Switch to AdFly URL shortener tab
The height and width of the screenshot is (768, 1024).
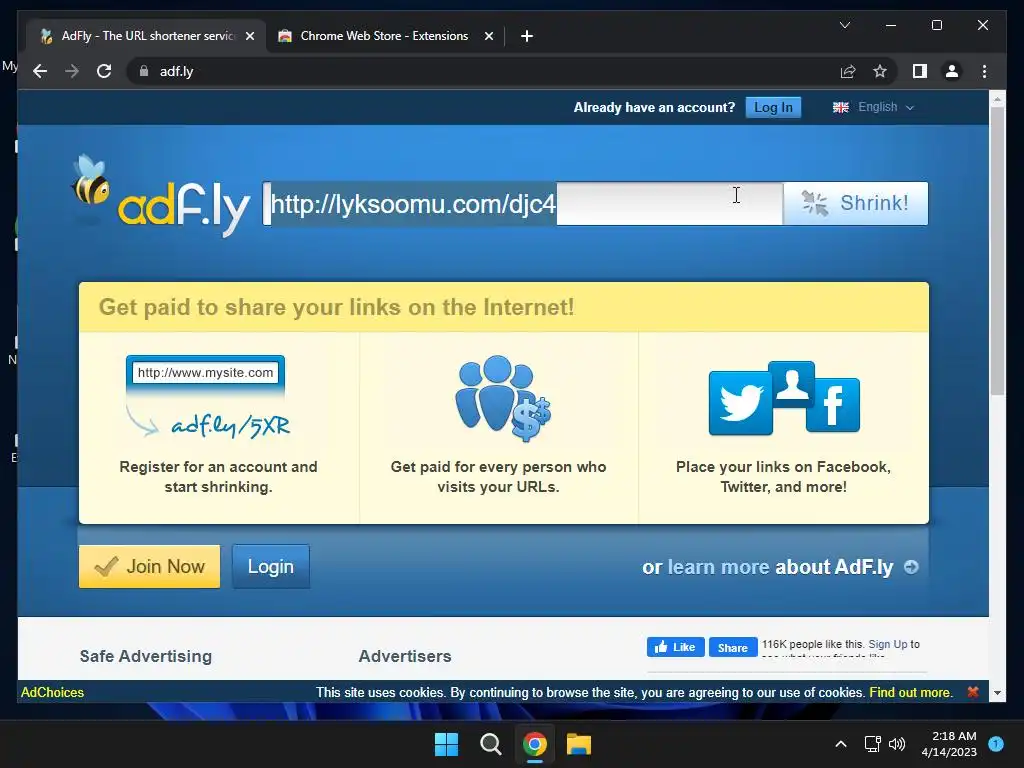coord(146,36)
